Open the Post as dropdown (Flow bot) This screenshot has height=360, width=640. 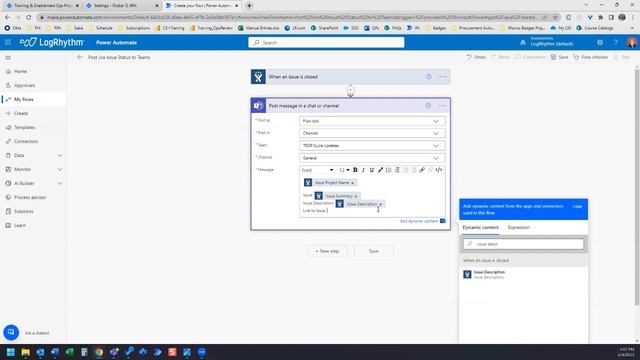(x=372, y=121)
